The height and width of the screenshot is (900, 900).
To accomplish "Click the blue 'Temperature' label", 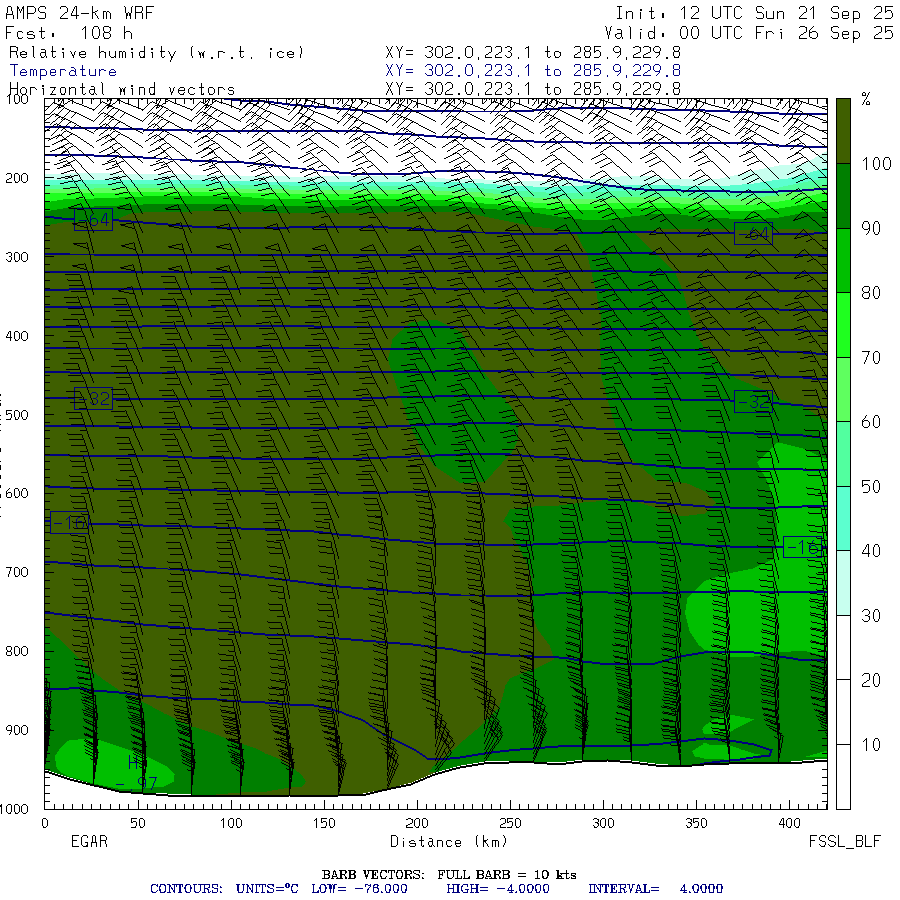I will click(x=63, y=71).
